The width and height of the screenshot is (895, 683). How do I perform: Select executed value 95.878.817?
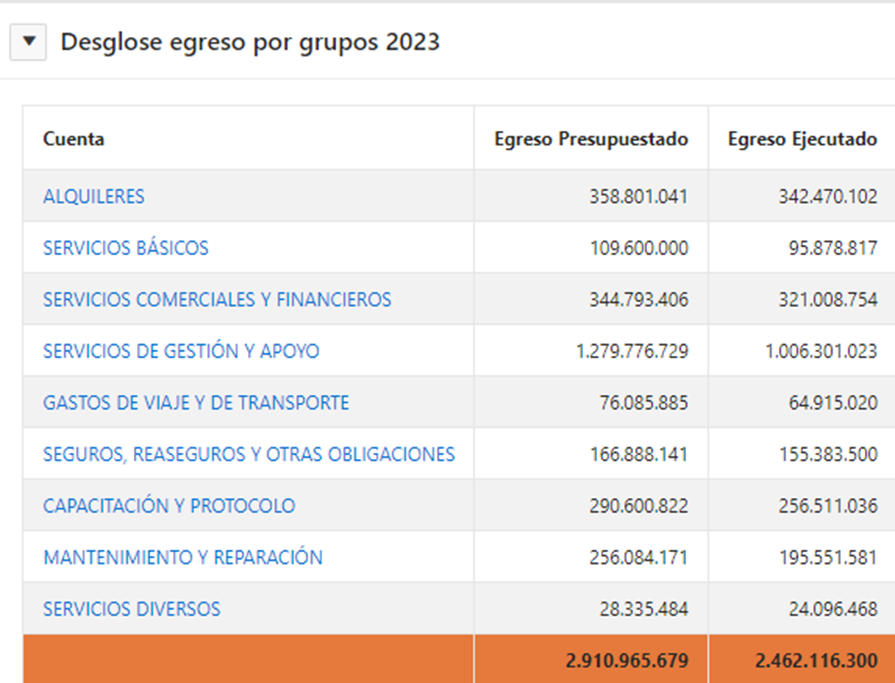(833, 248)
